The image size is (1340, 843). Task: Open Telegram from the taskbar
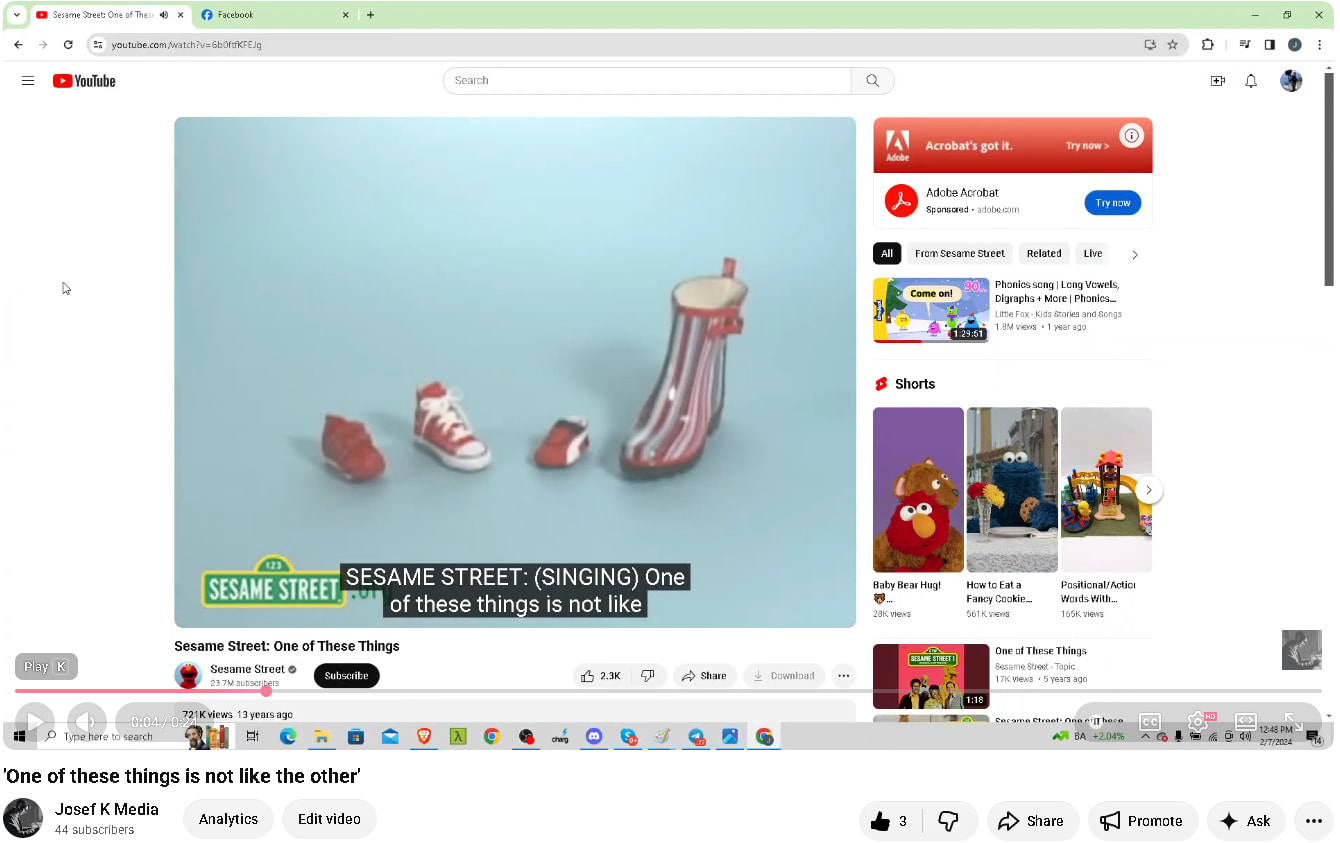[x=696, y=737]
